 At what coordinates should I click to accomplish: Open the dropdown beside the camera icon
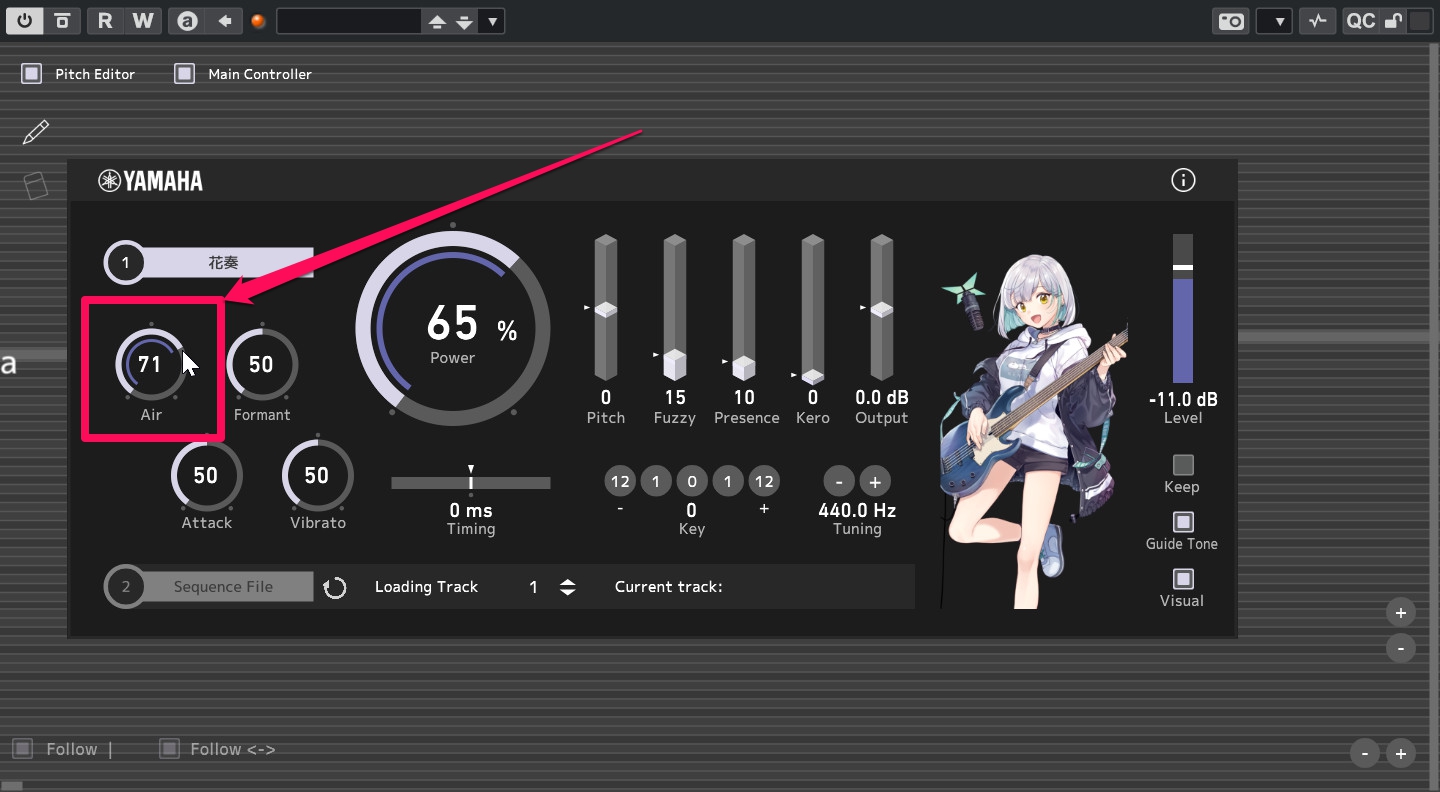tap(1274, 21)
